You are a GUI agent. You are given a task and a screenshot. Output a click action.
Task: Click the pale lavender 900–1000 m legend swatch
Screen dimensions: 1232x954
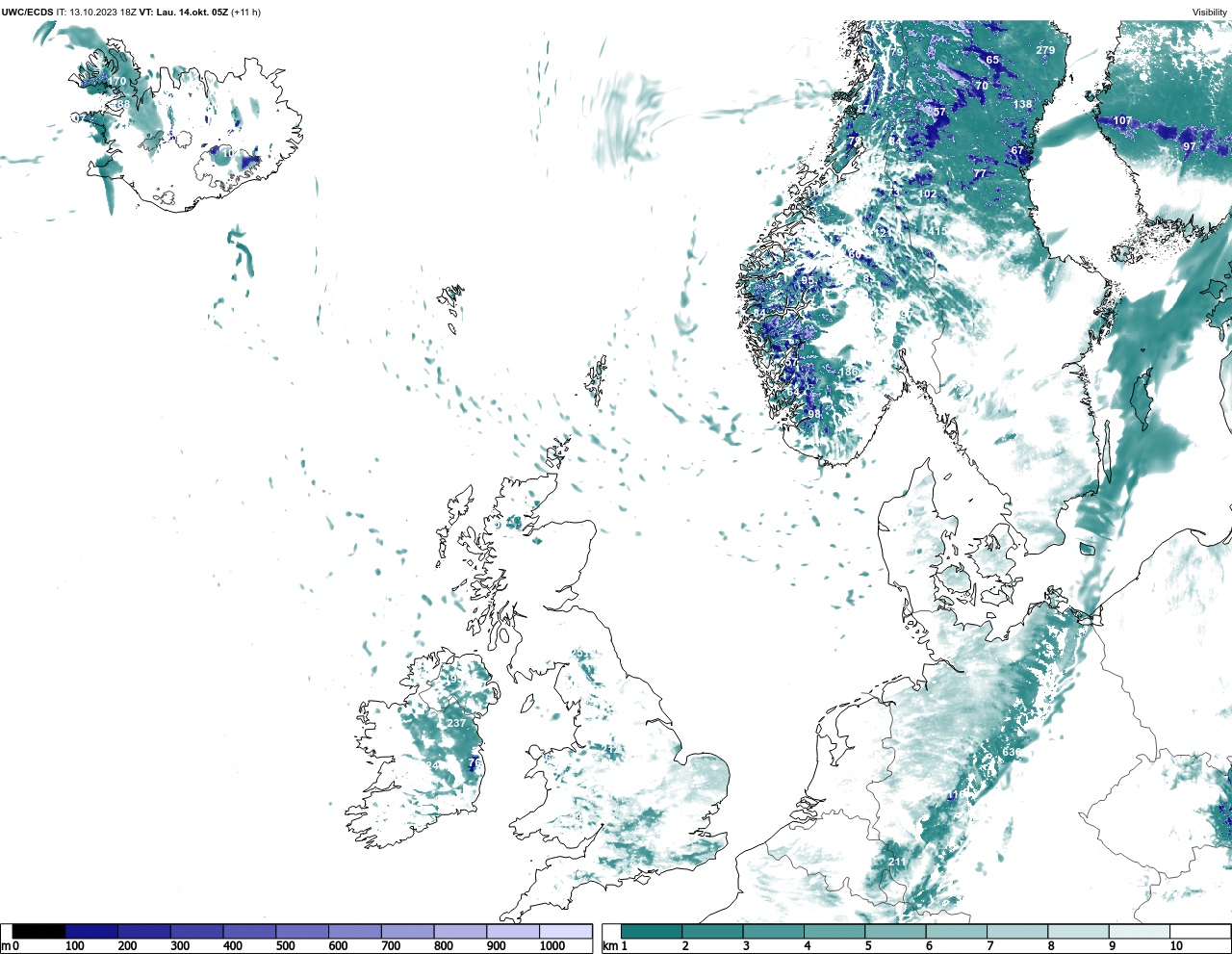pos(513,931)
